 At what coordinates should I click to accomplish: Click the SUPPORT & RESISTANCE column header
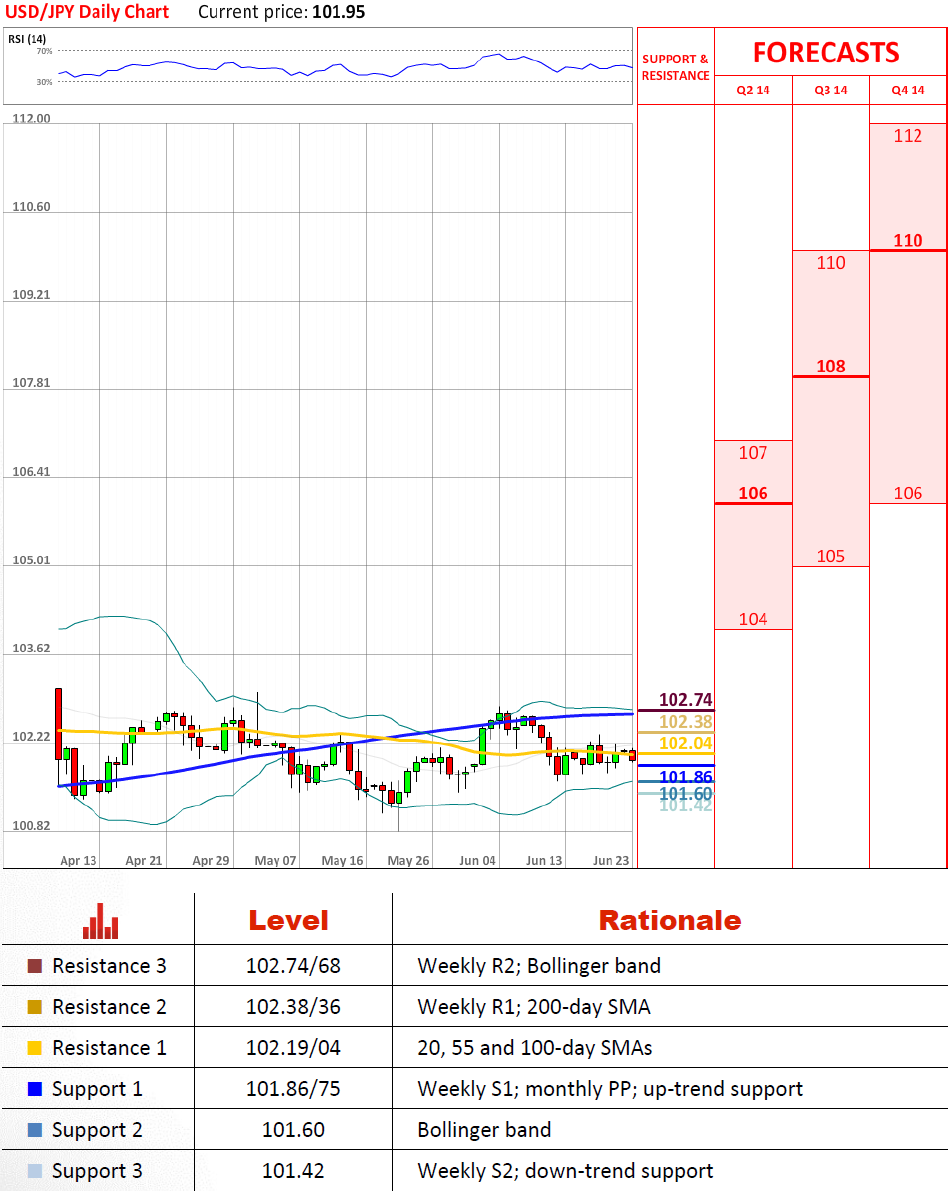[675, 67]
